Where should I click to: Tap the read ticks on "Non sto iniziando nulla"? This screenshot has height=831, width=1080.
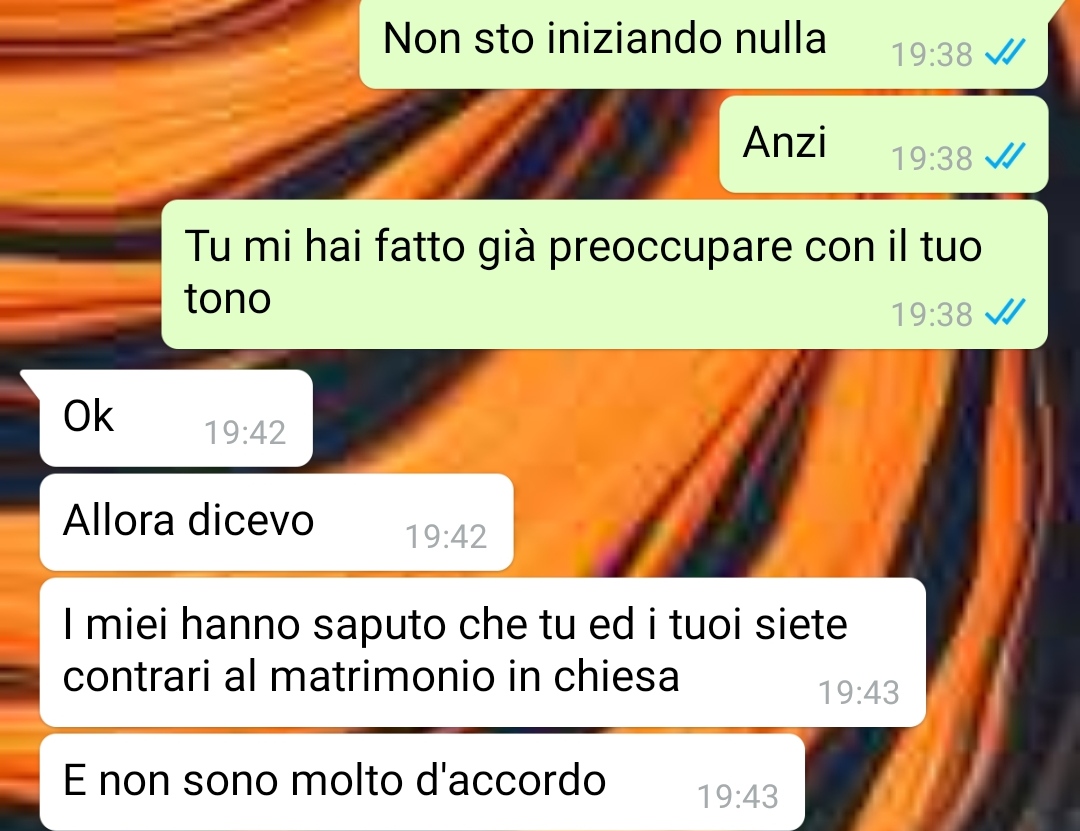[1005, 52]
